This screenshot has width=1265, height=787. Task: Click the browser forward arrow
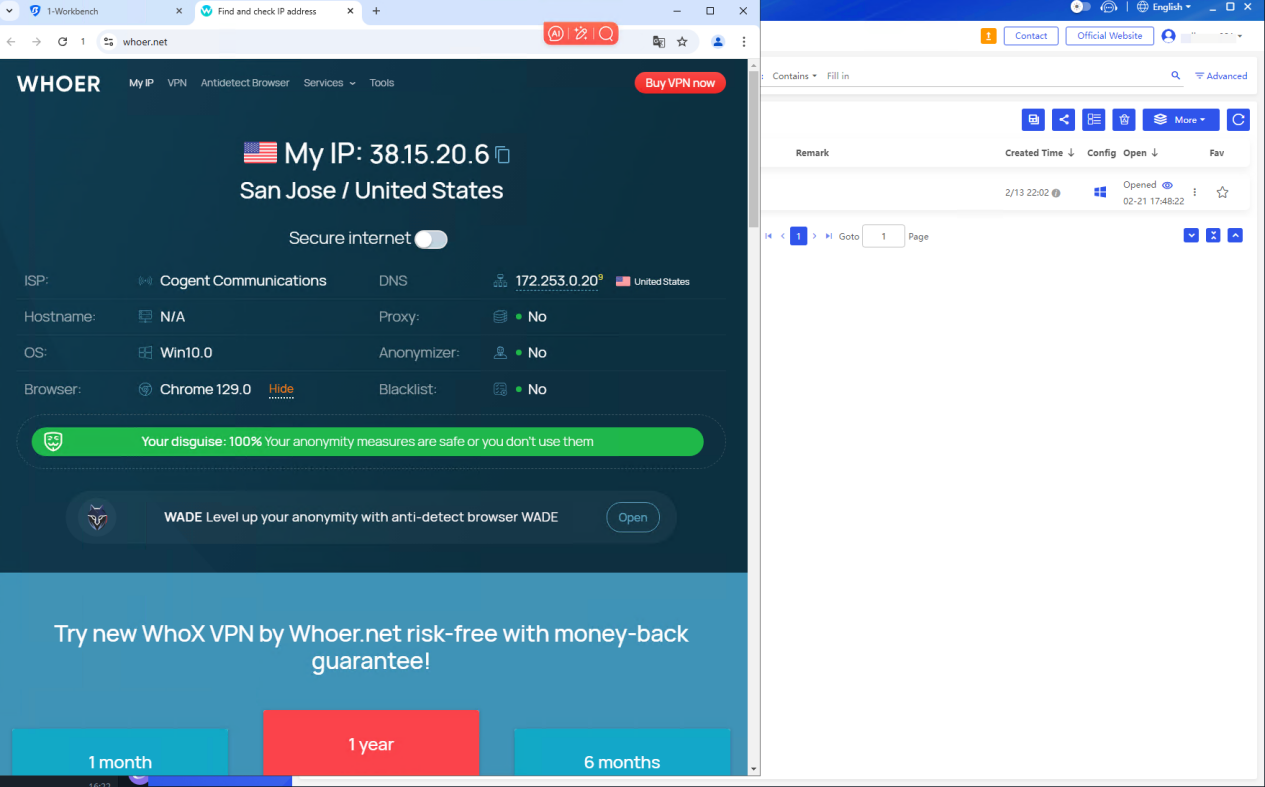point(36,42)
